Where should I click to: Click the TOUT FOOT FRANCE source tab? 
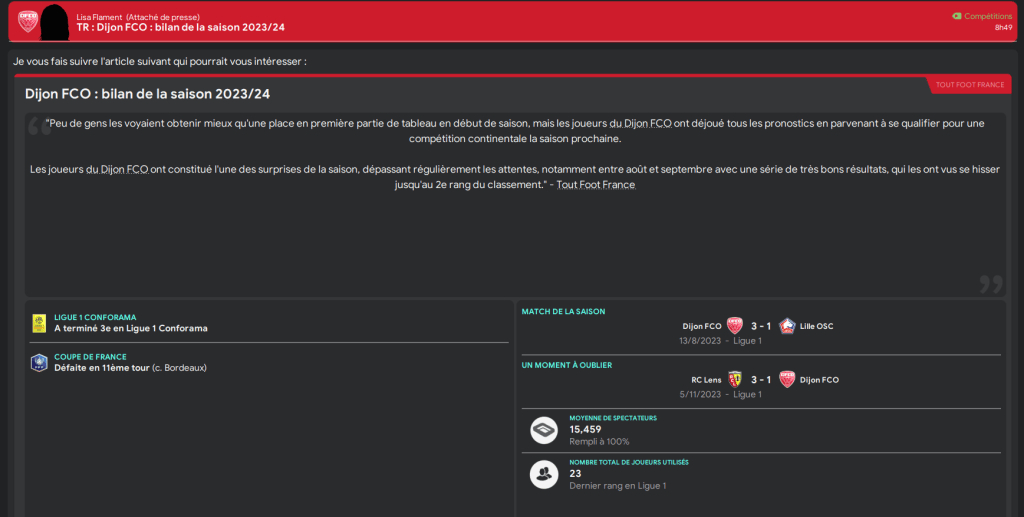click(x=969, y=85)
